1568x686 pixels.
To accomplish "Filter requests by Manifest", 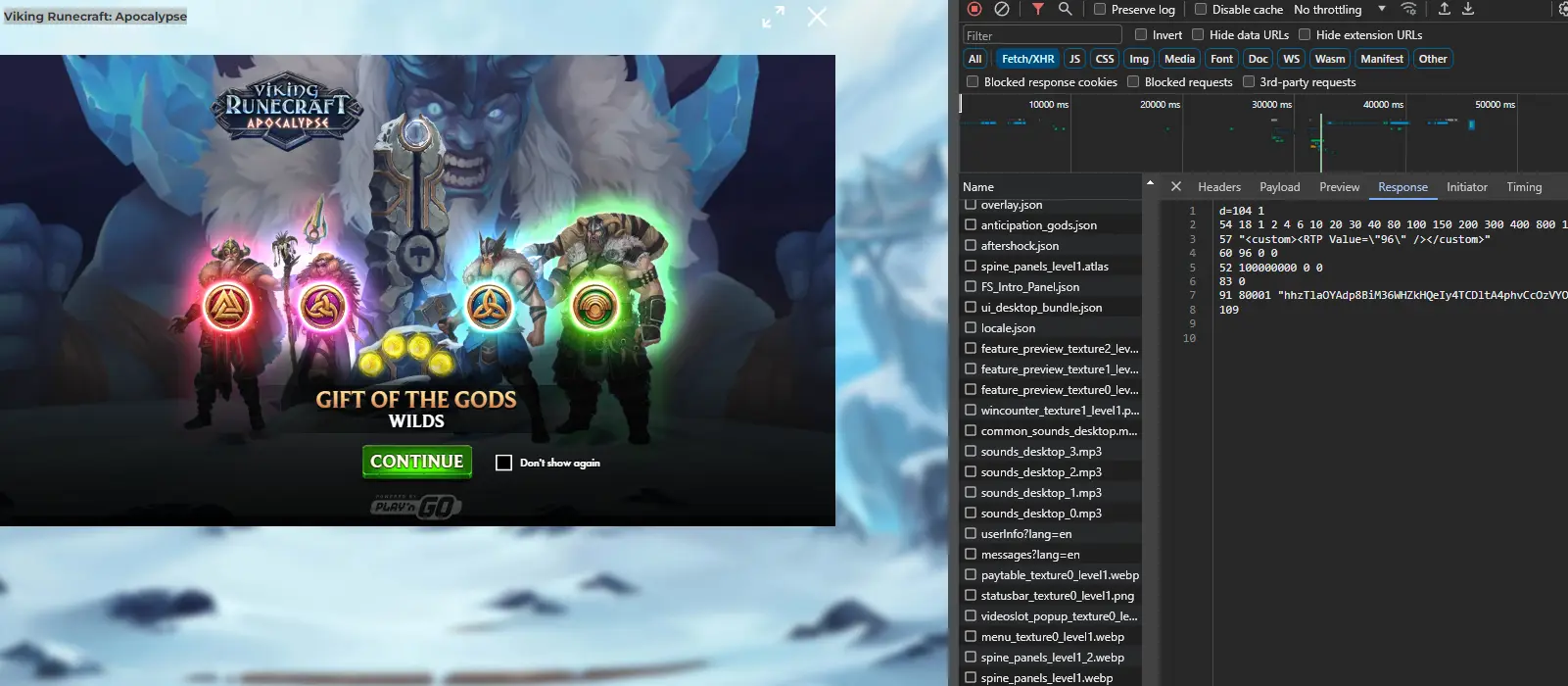I will point(1382,59).
